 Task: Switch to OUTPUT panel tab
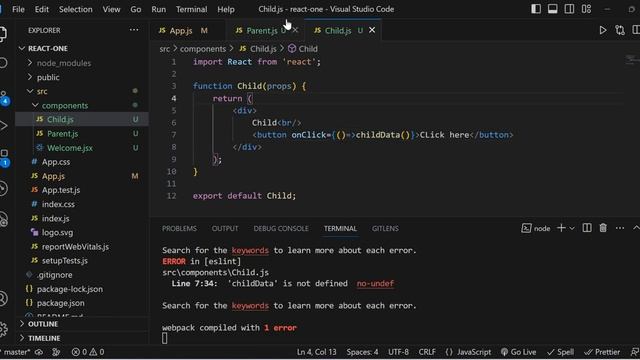tap(225, 229)
